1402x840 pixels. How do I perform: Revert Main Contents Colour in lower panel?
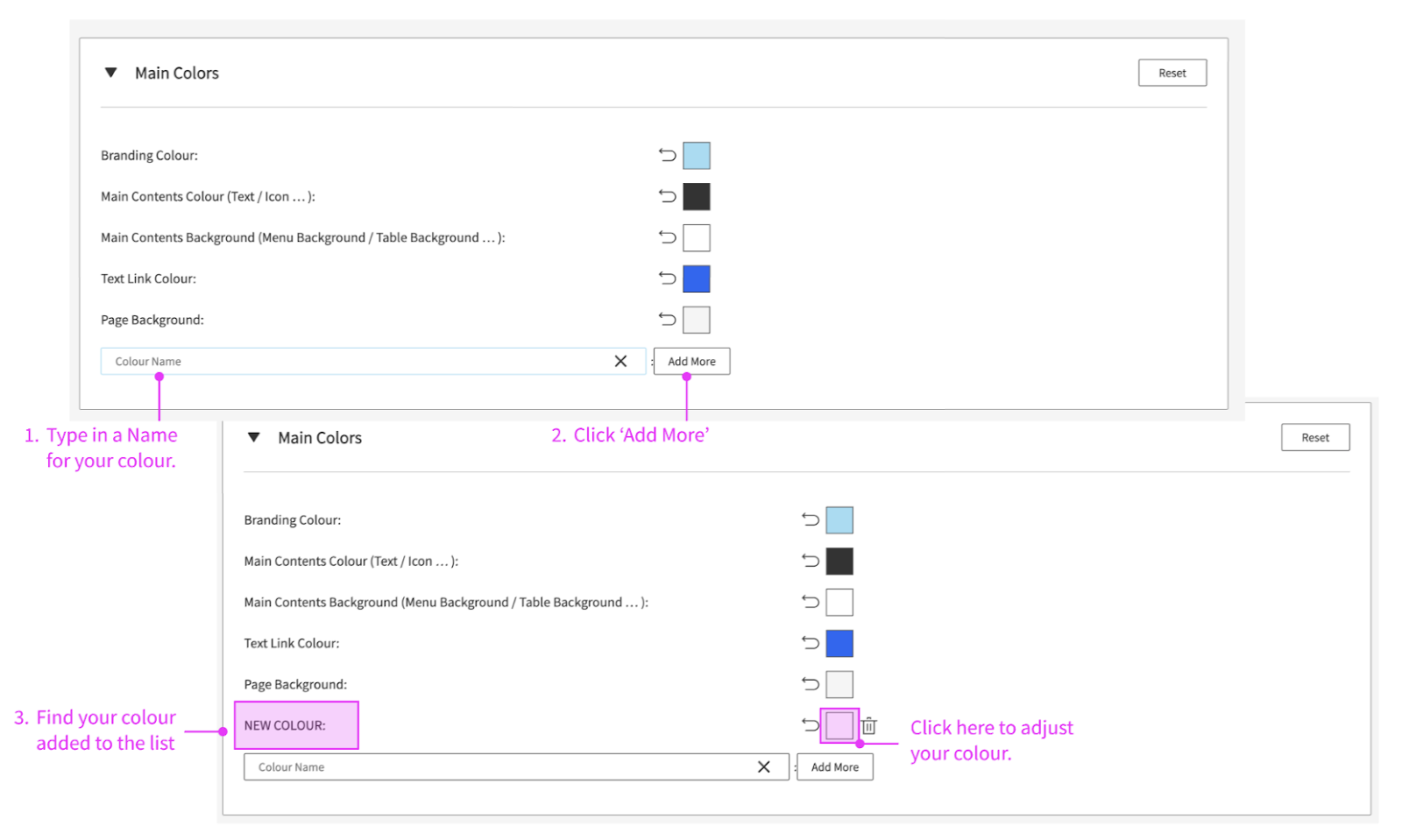point(811,561)
